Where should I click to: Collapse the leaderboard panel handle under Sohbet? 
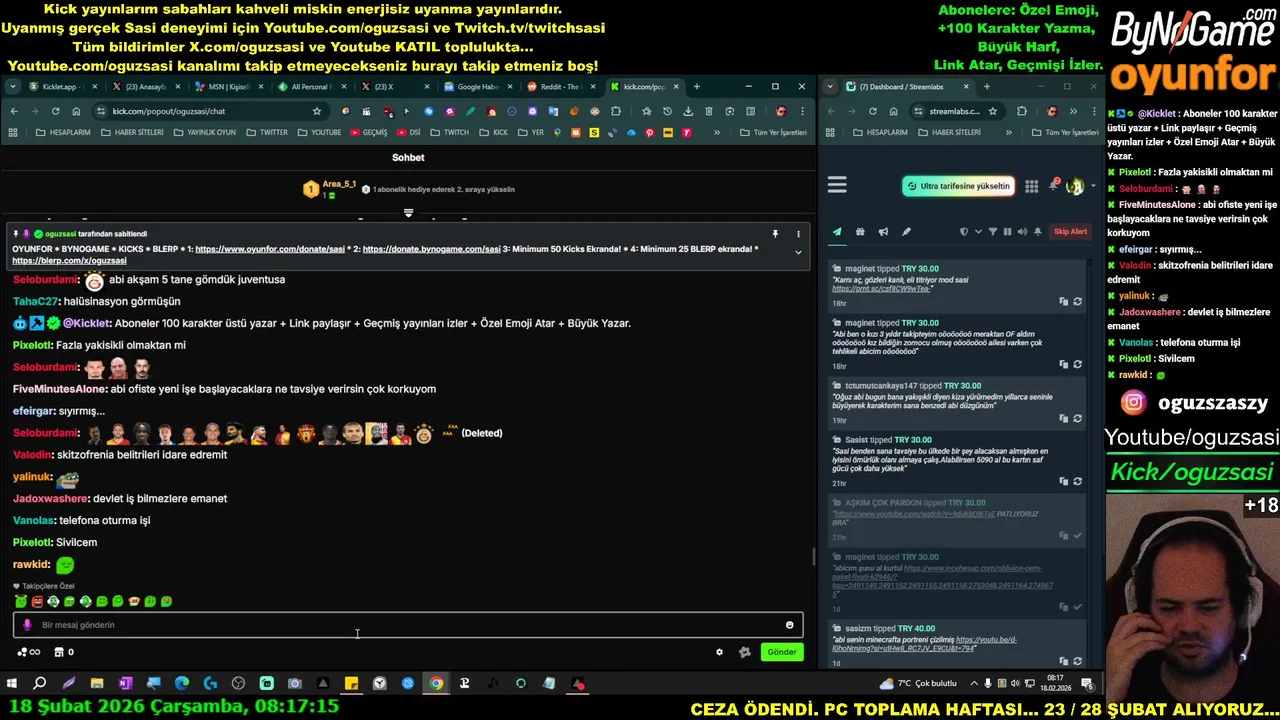(408, 213)
